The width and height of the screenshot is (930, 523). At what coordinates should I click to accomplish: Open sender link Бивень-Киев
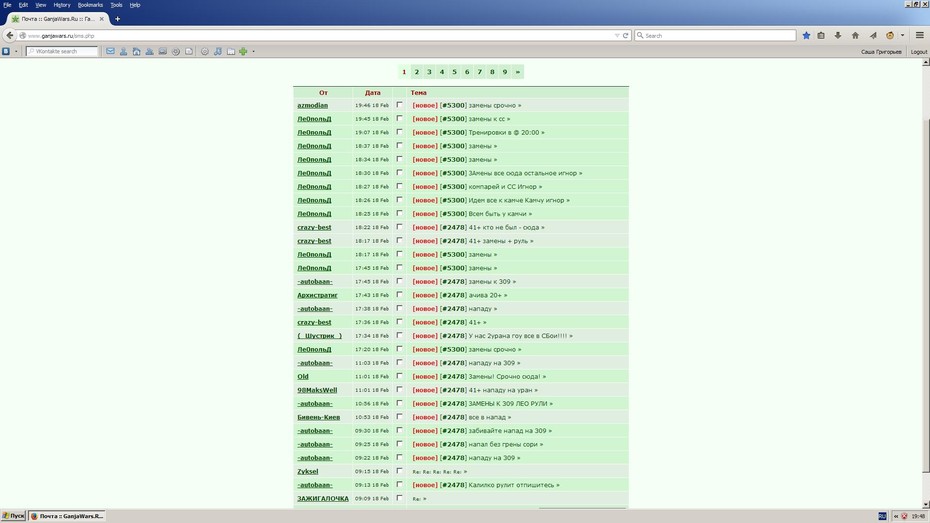[319, 417]
